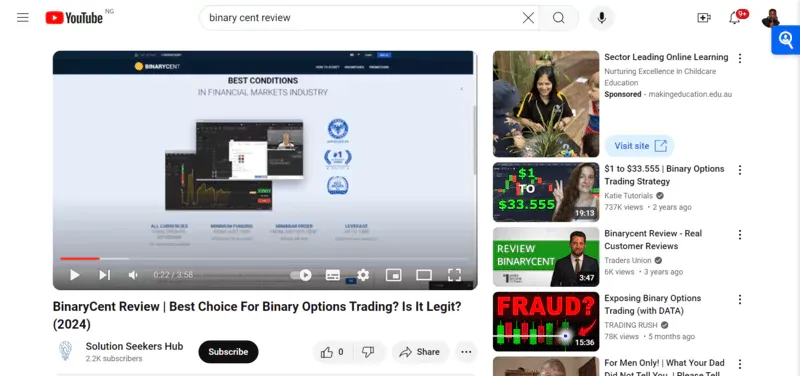Image resolution: width=800 pixels, height=376 pixels.
Task: Go to YouTube home via logo
Action: click(x=74, y=18)
